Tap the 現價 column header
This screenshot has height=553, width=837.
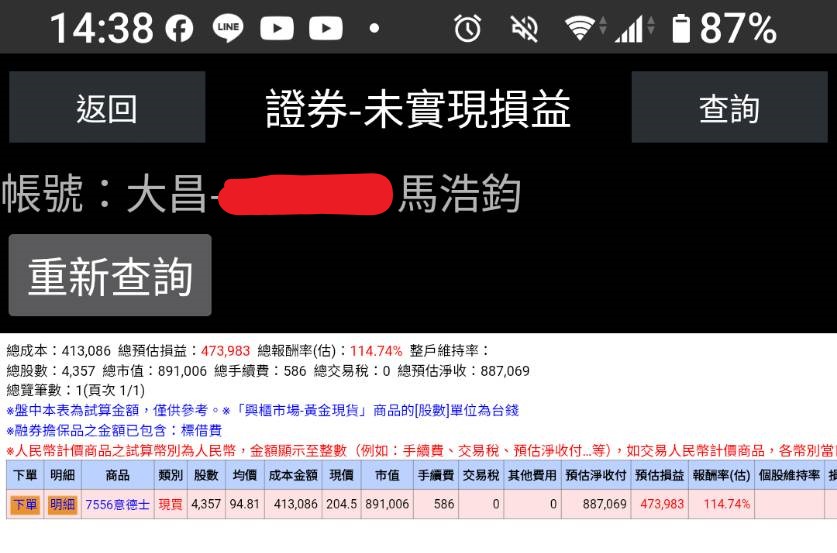tap(342, 475)
